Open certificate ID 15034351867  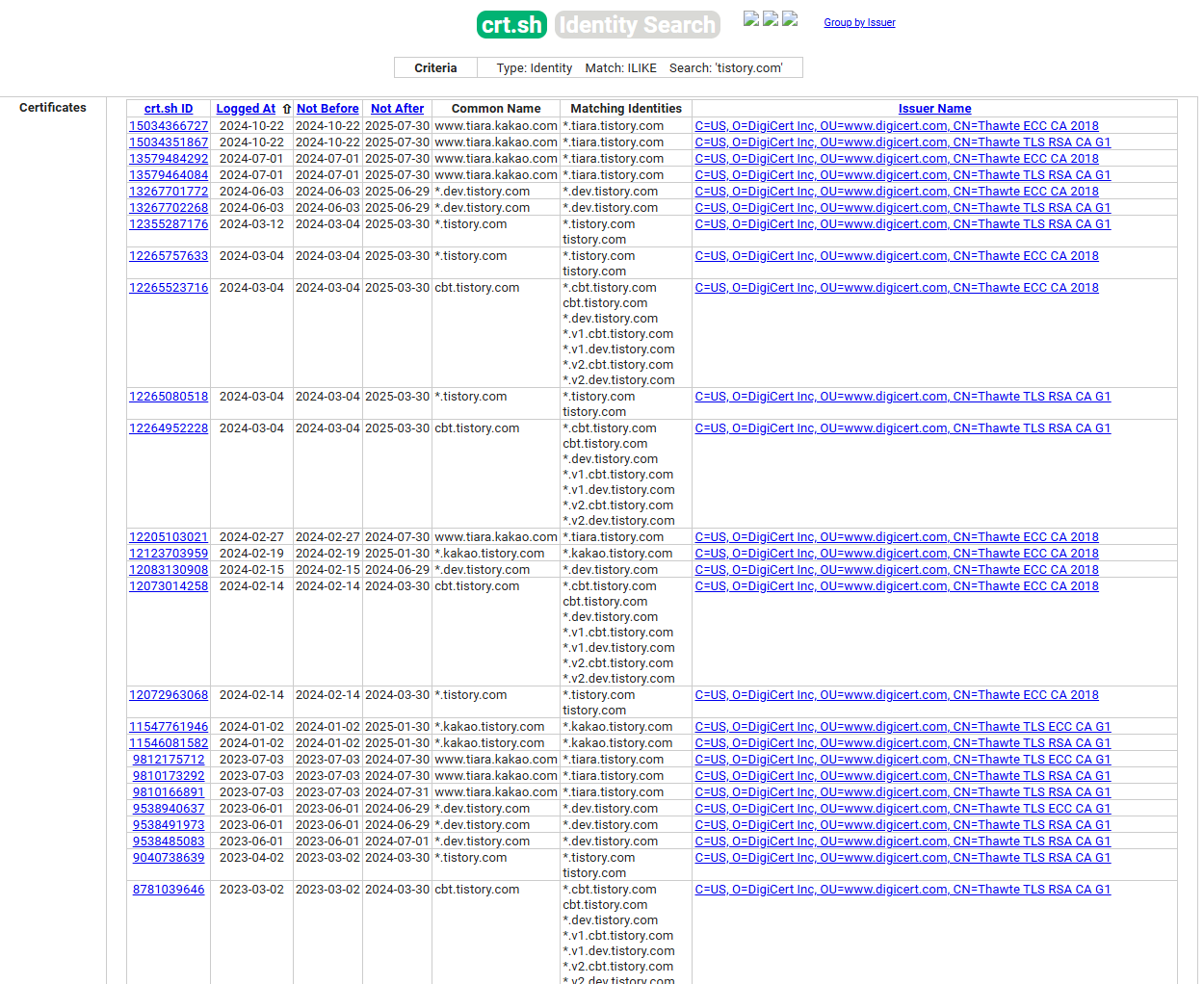169,142
